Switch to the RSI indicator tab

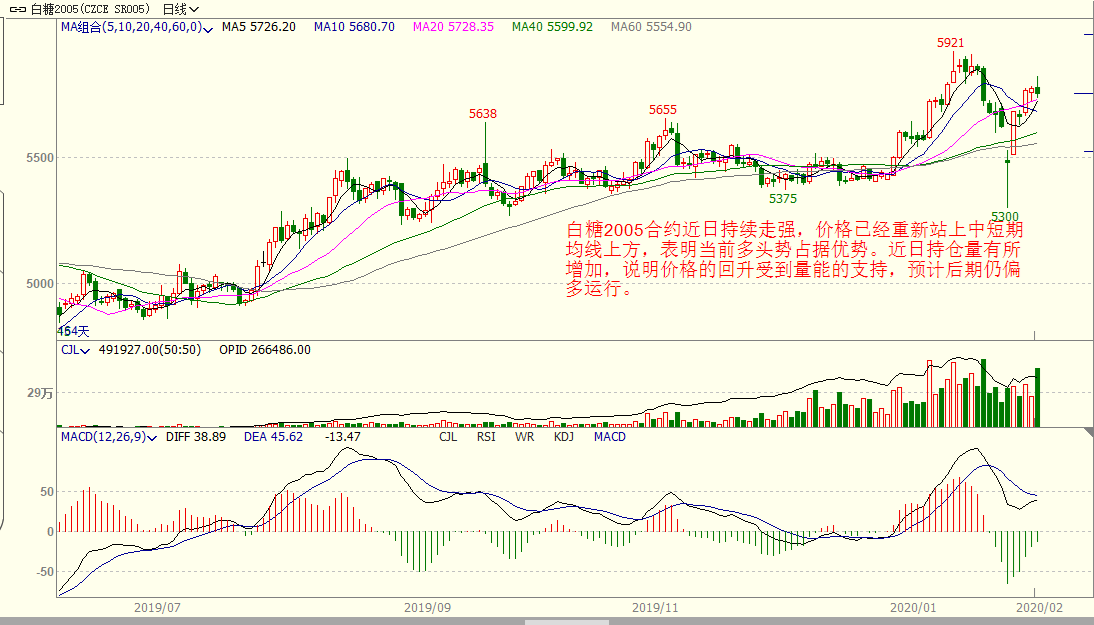click(x=485, y=437)
